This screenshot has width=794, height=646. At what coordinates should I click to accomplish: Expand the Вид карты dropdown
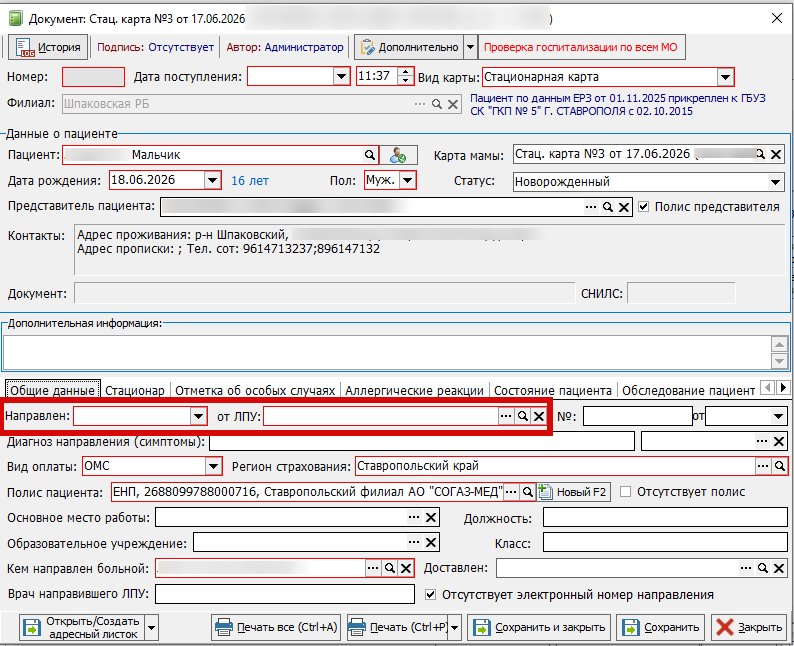(x=725, y=77)
